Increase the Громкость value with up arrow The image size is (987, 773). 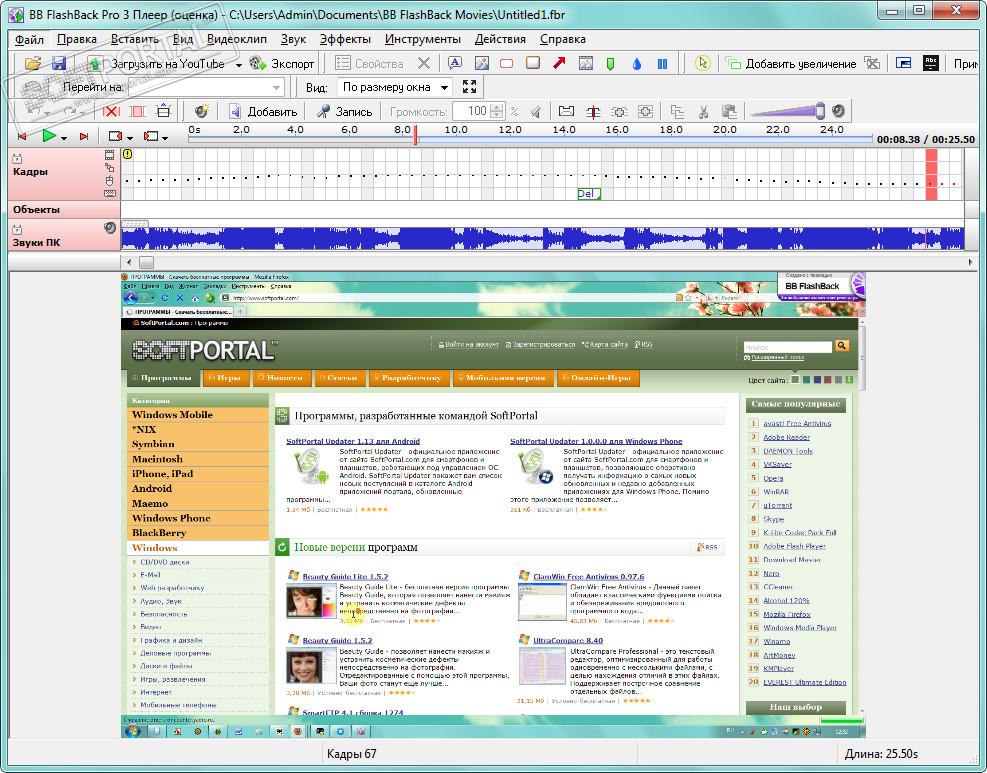coord(497,108)
